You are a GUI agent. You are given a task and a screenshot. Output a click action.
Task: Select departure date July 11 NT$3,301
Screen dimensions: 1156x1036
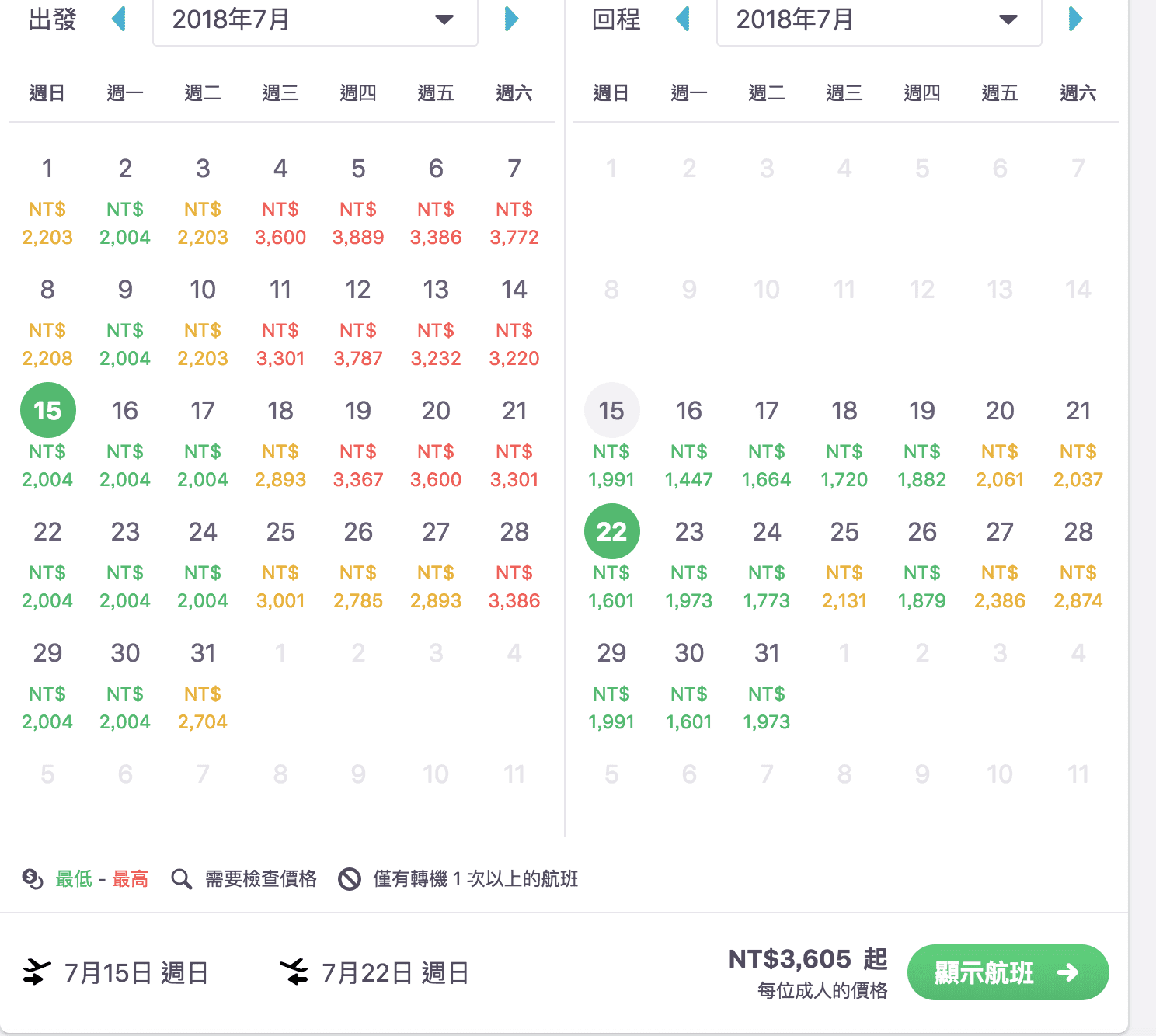coord(280,323)
